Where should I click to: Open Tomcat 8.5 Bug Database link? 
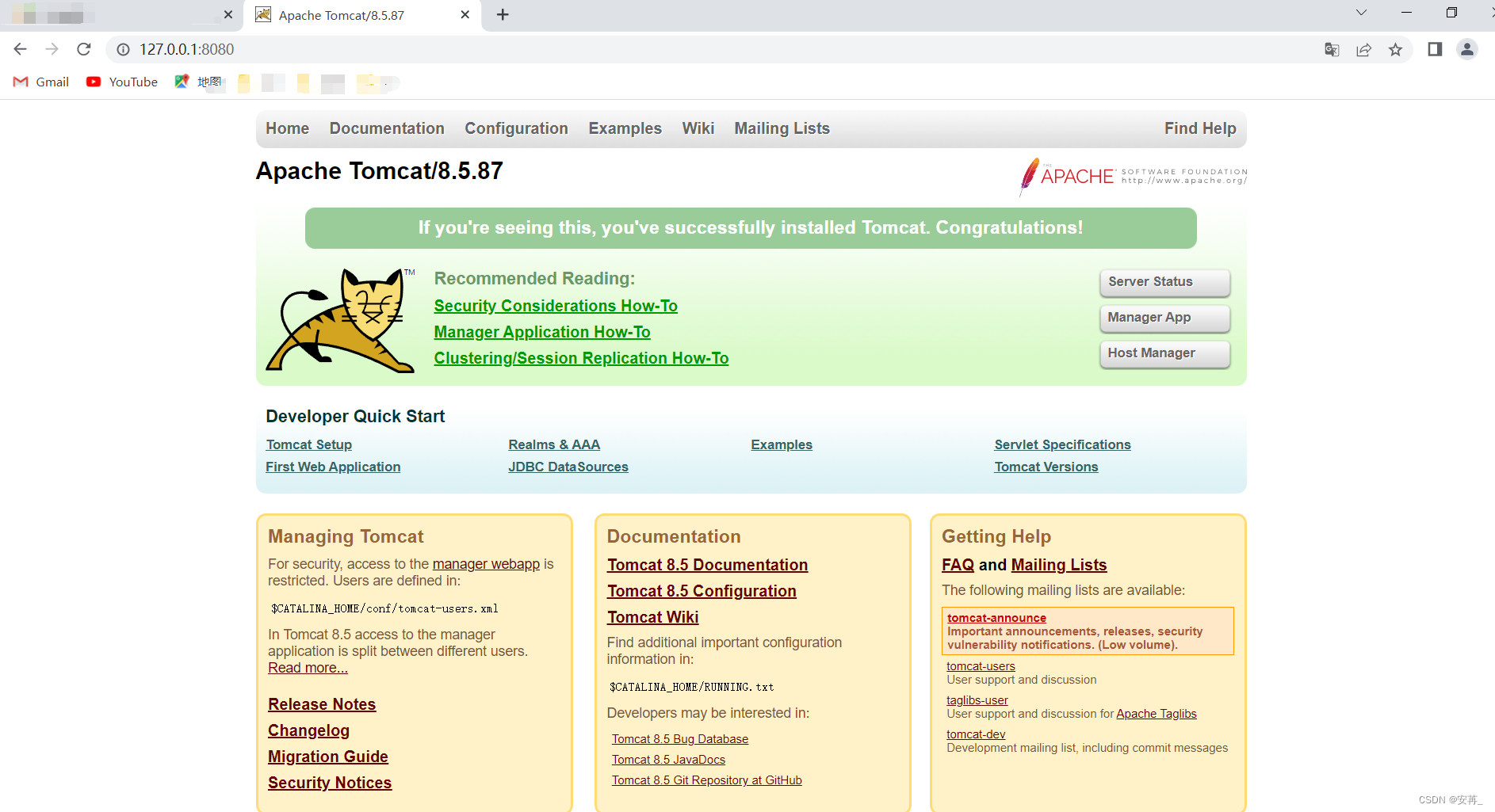point(680,739)
